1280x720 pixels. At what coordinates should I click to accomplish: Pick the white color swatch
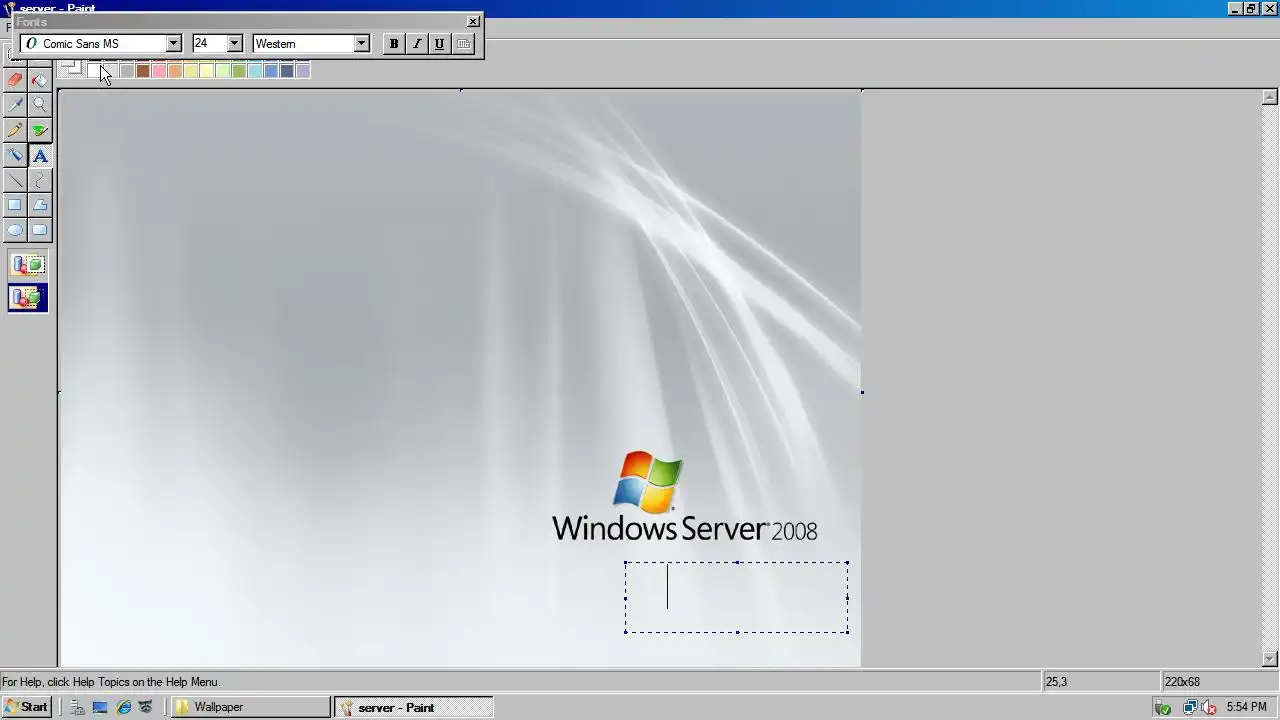coord(94,70)
